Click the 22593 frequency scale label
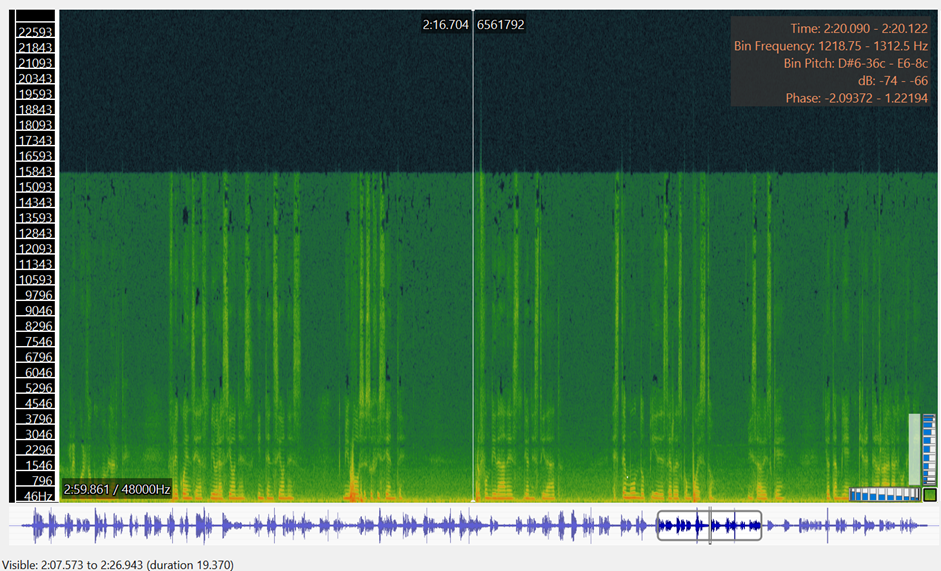Screen dimensions: 941x571 click(x=35, y=32)
